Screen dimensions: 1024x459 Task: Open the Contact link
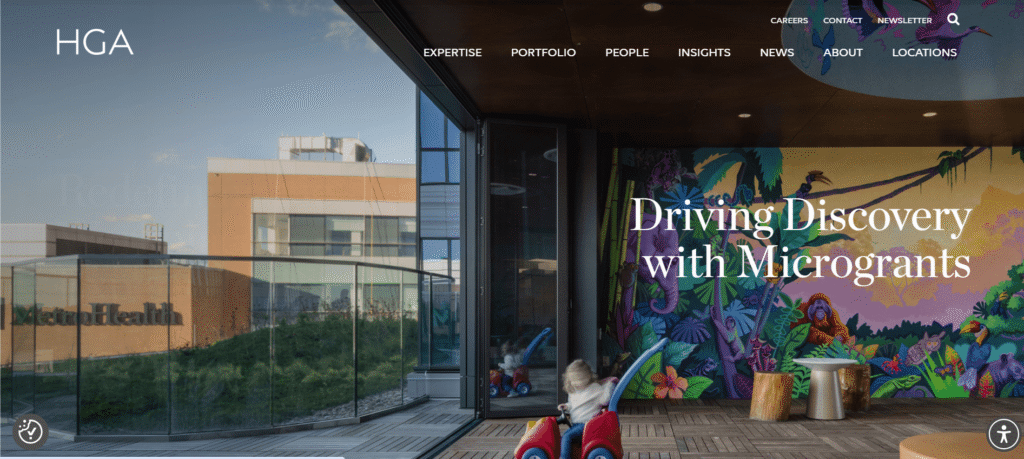[x=842, y=20]
